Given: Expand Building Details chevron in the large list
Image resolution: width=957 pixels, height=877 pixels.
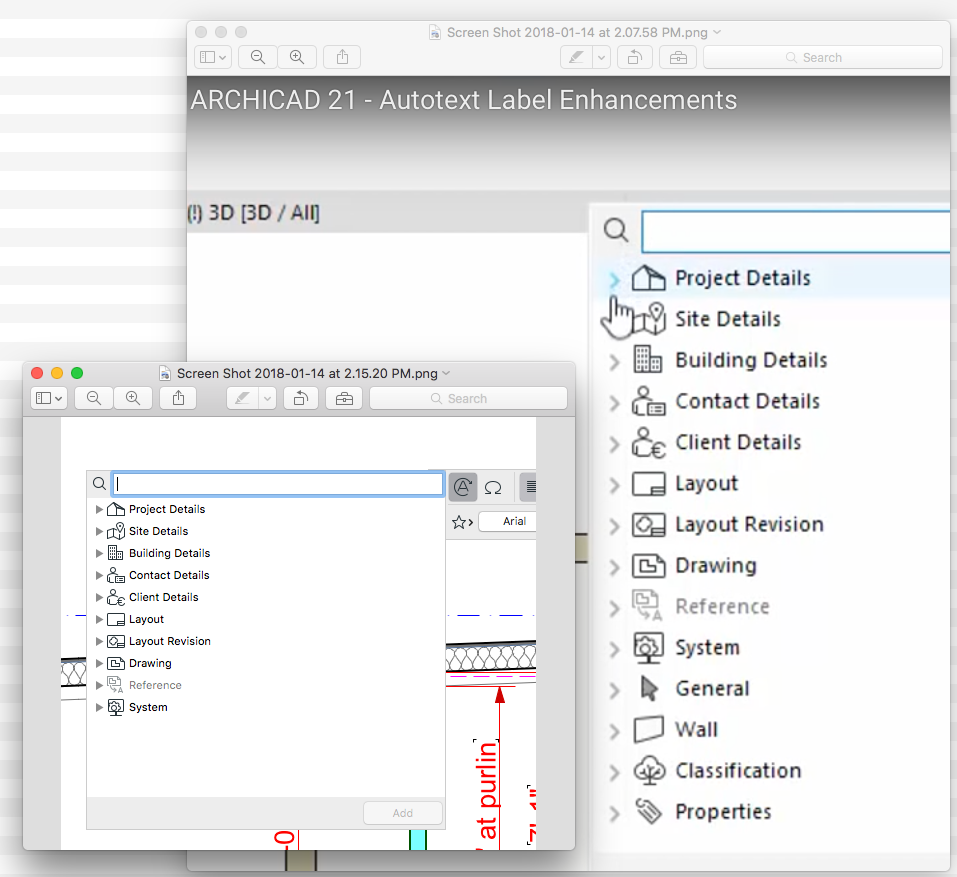Looking at the screenshot, I should pos(614,362).
